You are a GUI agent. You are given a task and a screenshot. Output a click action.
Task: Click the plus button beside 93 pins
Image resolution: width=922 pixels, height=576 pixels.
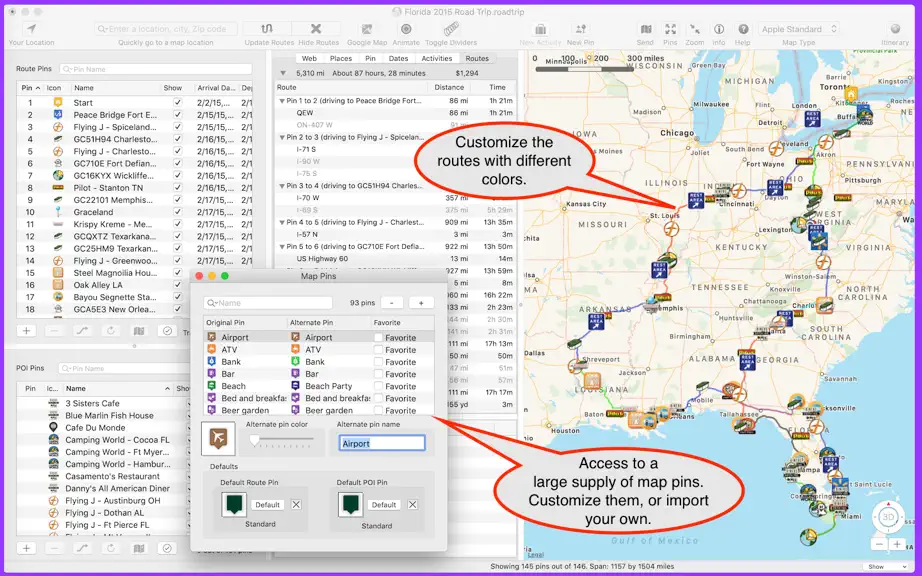(x=421, y=303)
